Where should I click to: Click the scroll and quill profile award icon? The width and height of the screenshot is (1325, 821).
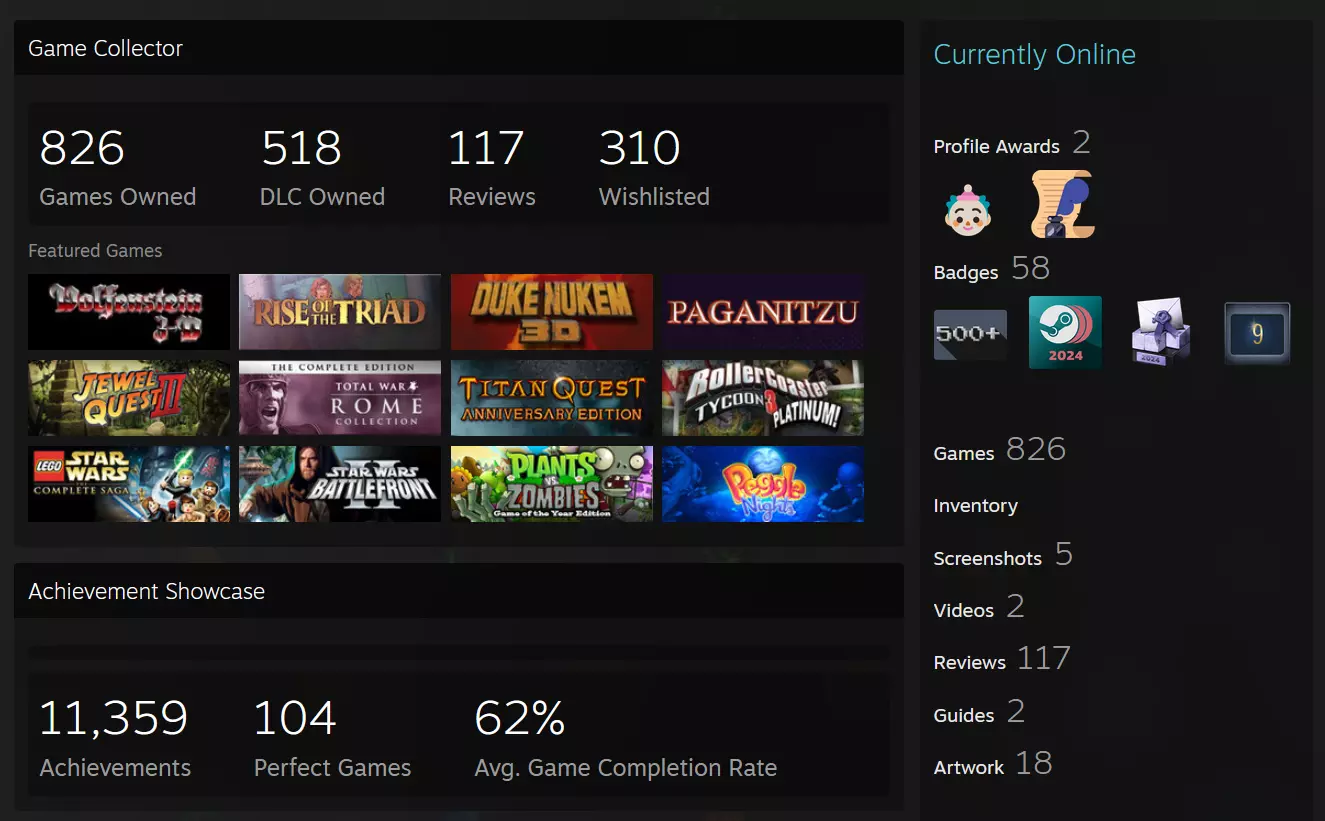pos(1063,204)
